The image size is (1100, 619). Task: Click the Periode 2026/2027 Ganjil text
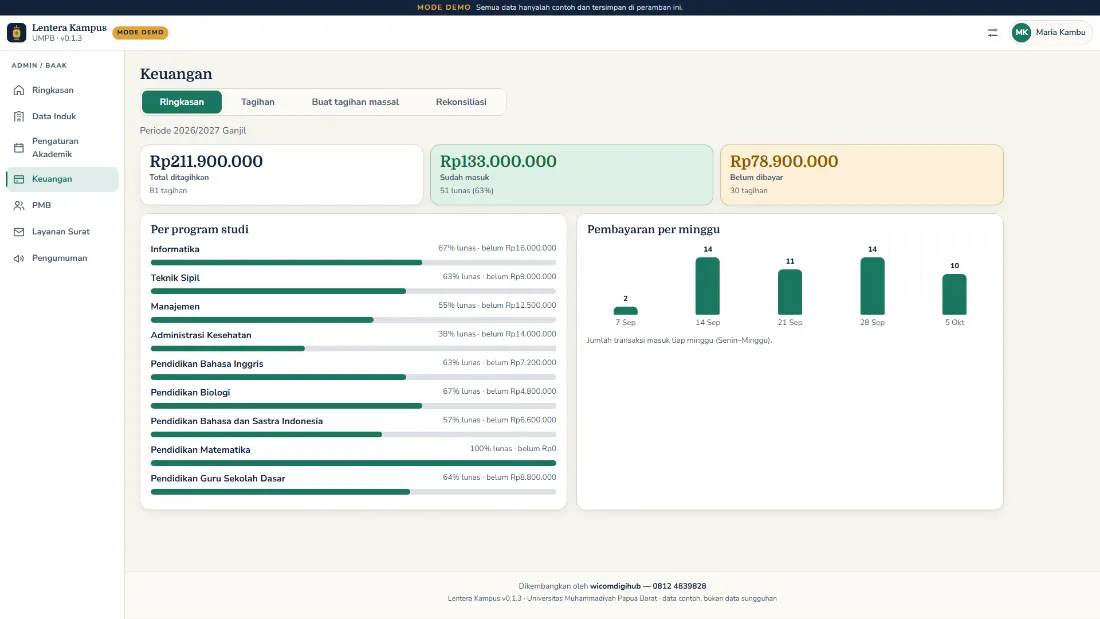pos(193,131)
